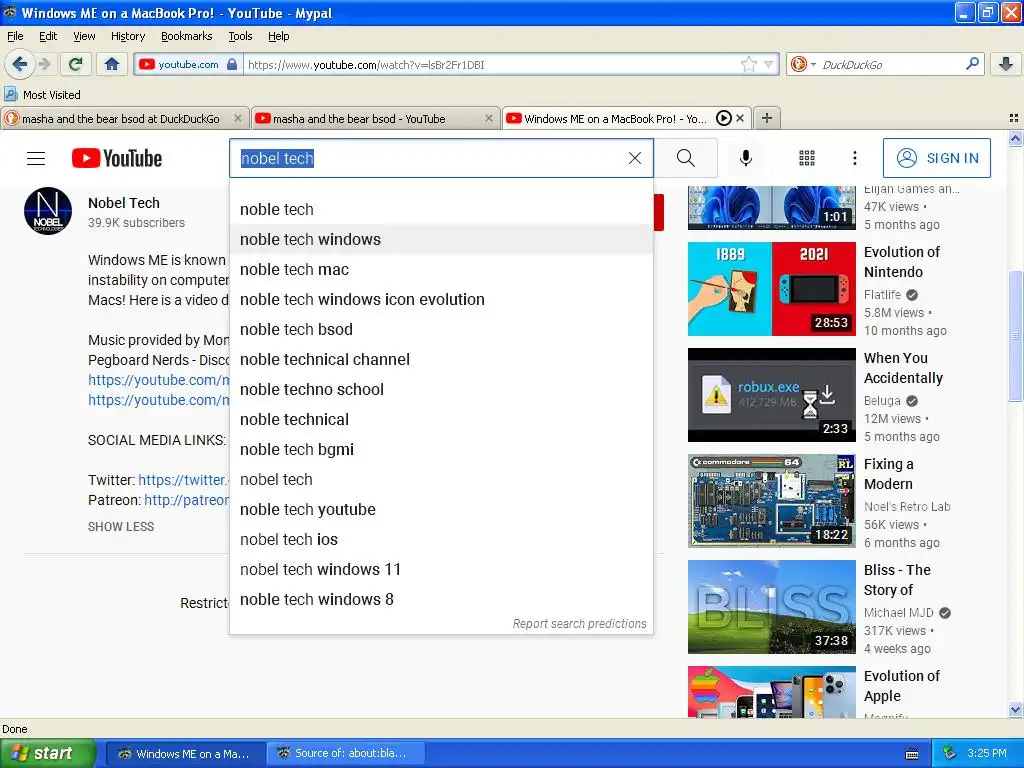1024x768 pixels.
Task: Open the YouTube apps grid icon
Action: click(807, 158)
